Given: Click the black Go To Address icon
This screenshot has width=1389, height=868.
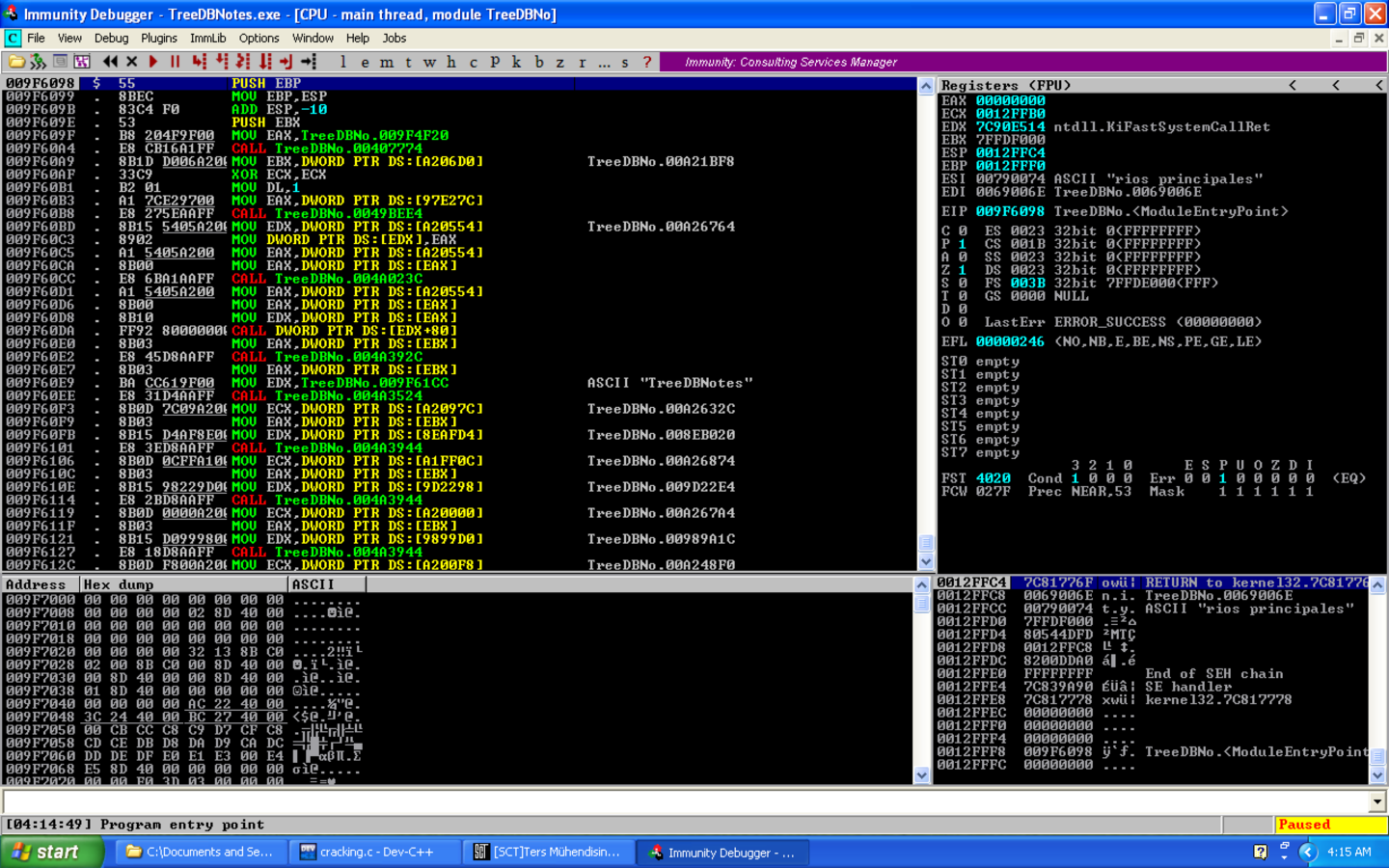Looking at the screenshot, I should click(309, 62).
